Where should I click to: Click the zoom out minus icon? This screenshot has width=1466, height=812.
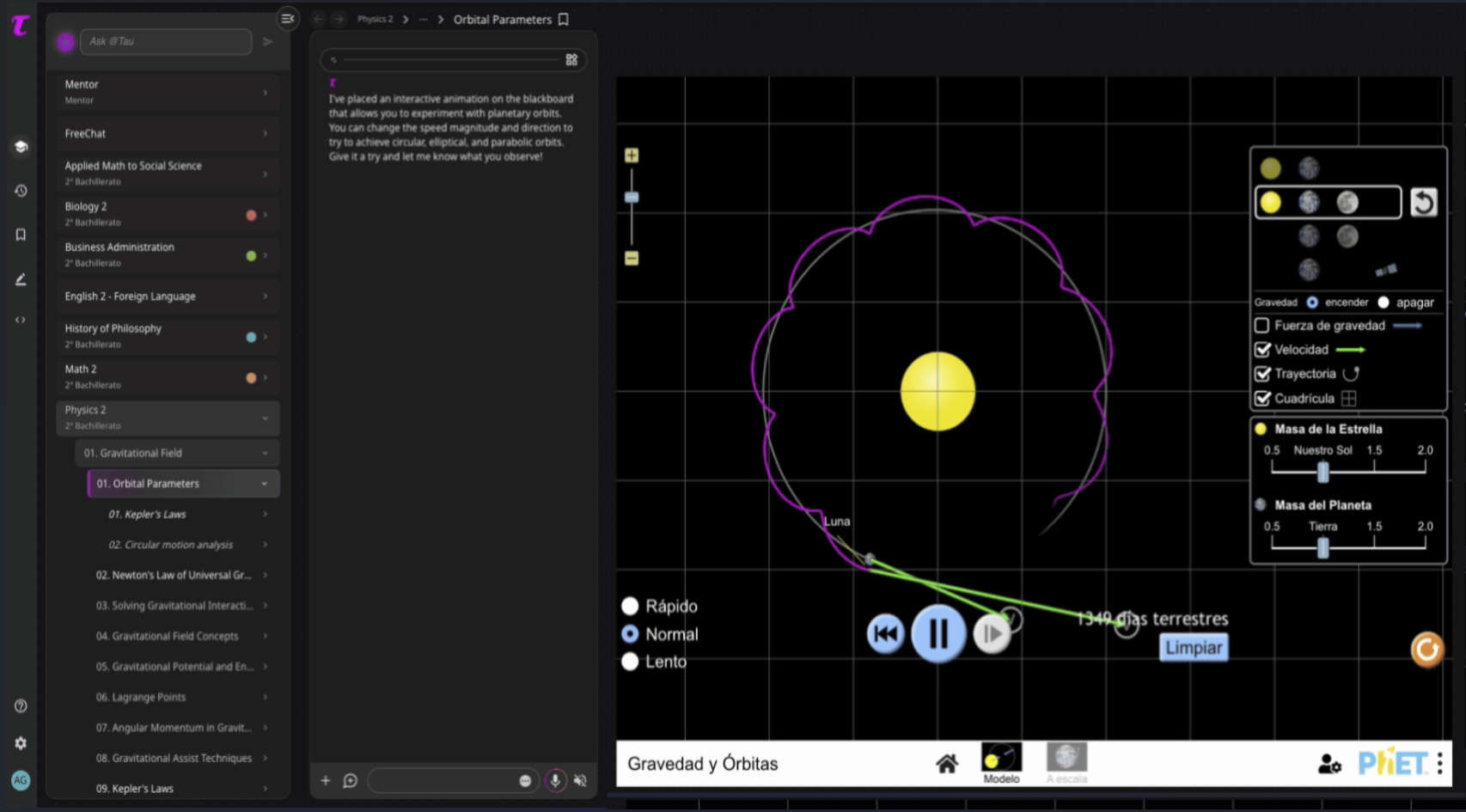coord(632,258)
